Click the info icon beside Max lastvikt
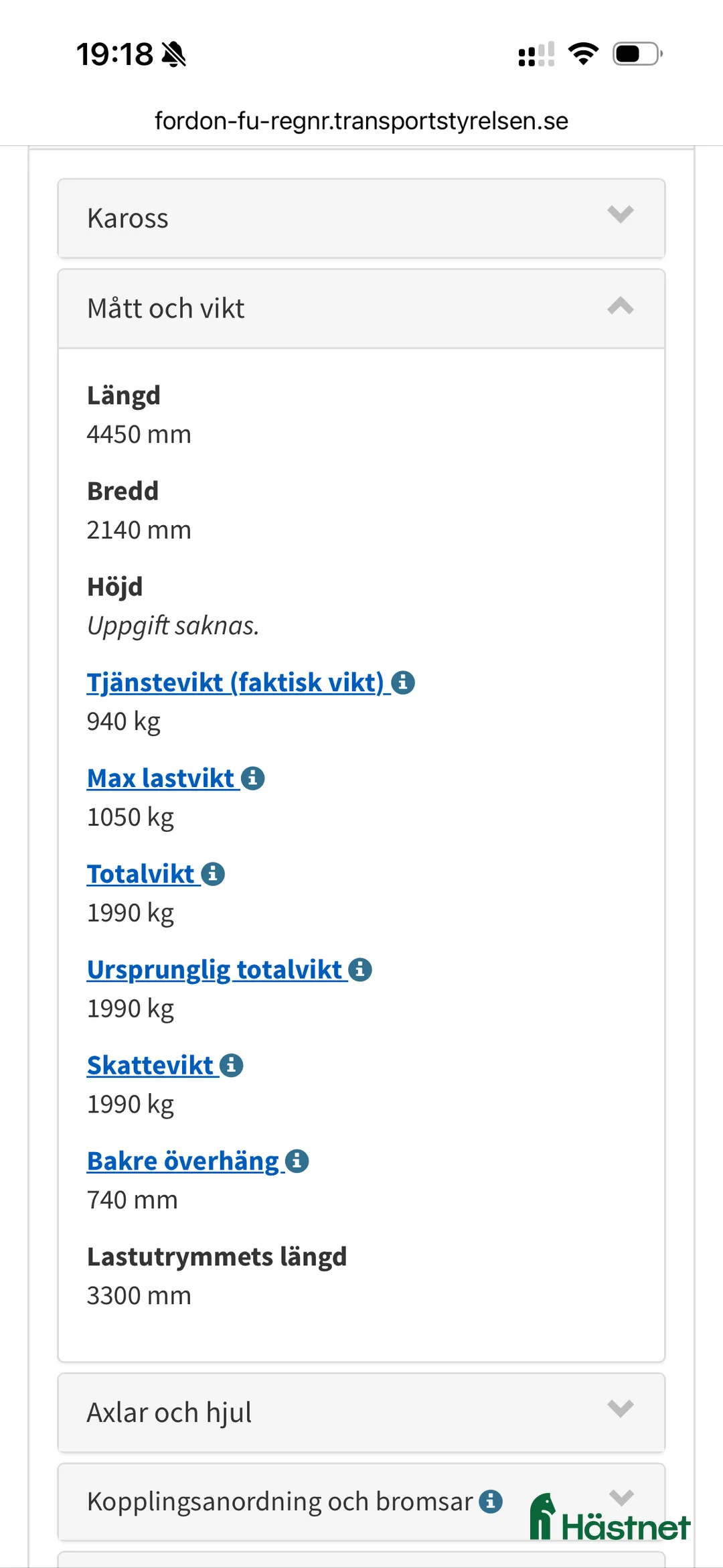The width and height of the screenshot is (723, 1568). coord(253,778)
